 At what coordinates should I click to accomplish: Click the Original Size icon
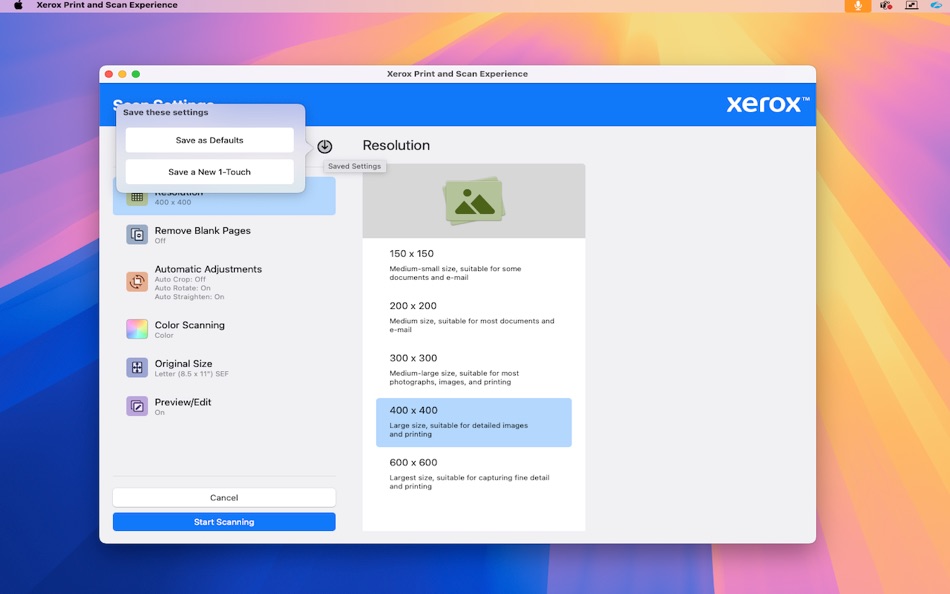pyautogui.click(x=137, y=367)
